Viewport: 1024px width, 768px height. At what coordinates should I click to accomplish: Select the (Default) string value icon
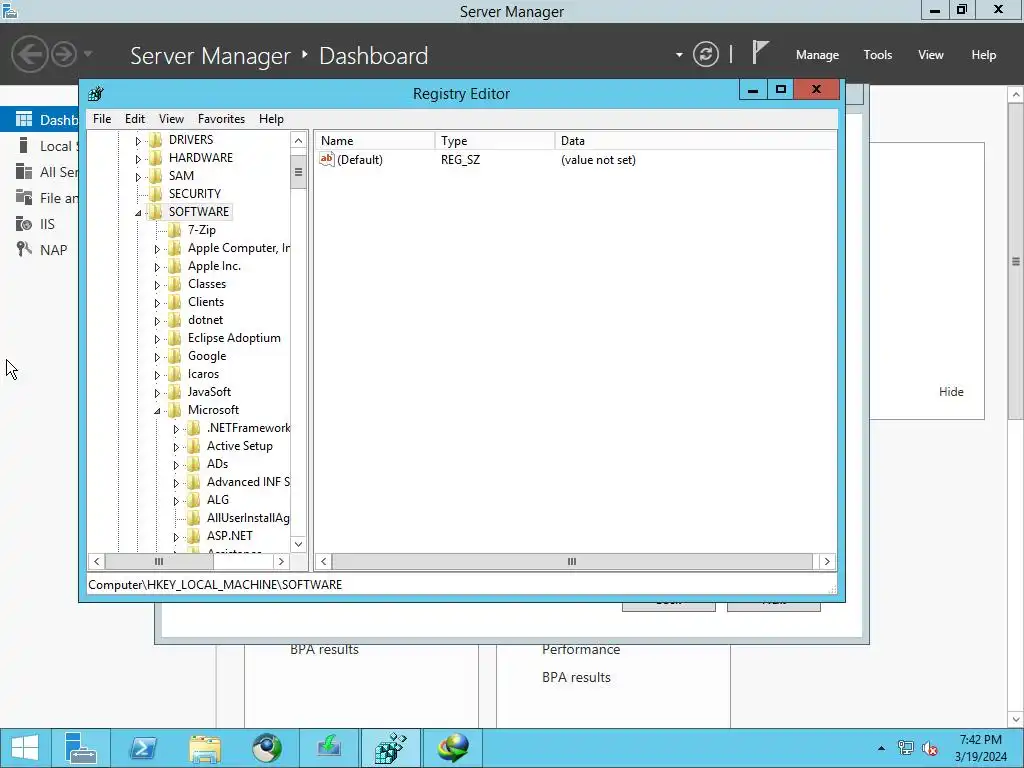click(x=327, y=159)
